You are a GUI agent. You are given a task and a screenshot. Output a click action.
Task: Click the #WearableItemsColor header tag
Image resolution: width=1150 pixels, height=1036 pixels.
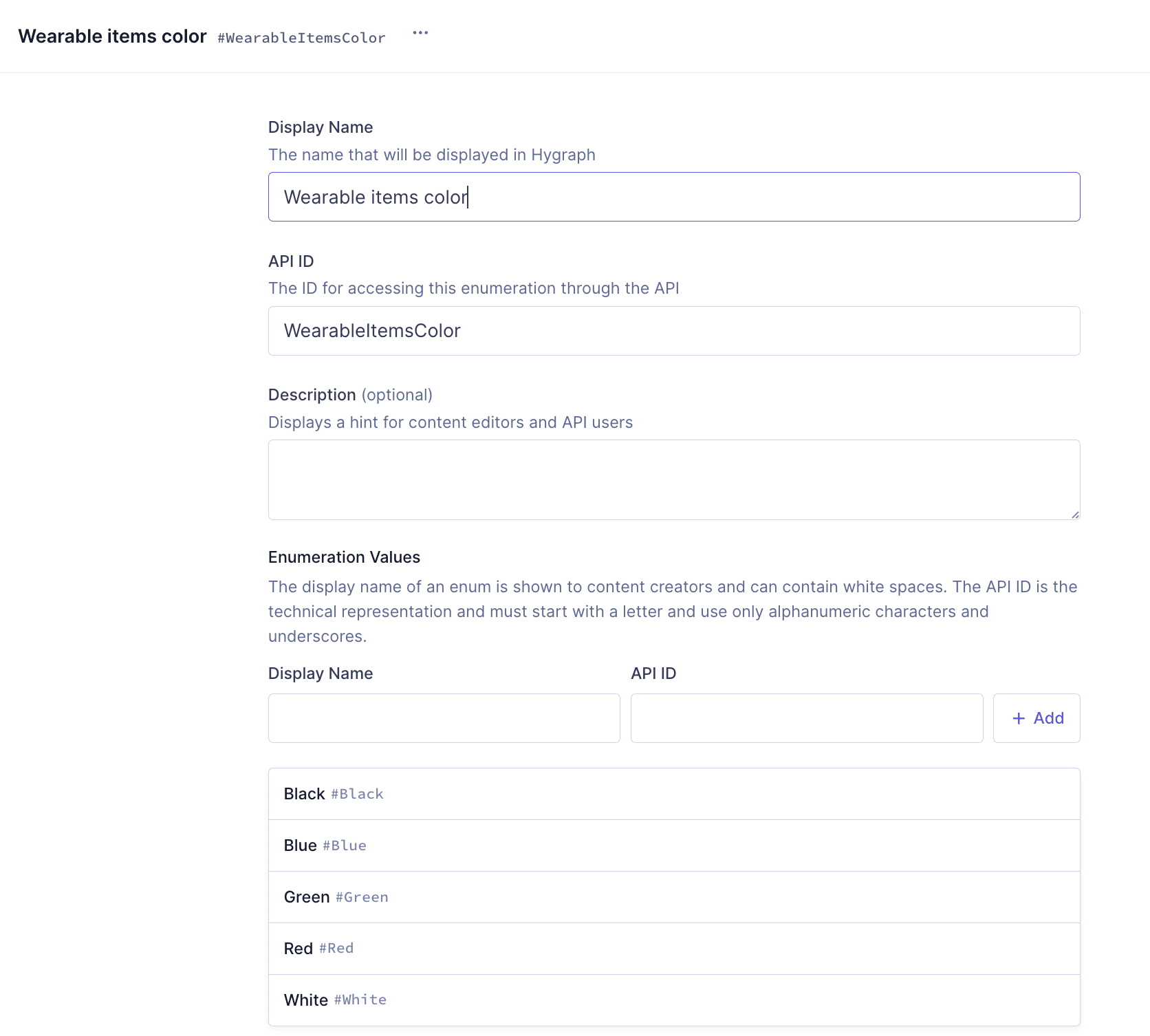point(301,39)
